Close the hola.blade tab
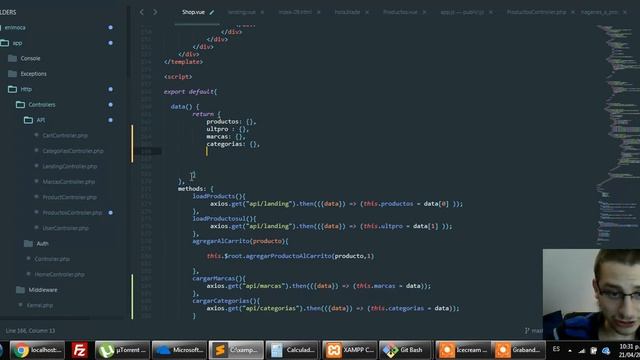The height and width of the screenshot is (360, 640). 367,12
